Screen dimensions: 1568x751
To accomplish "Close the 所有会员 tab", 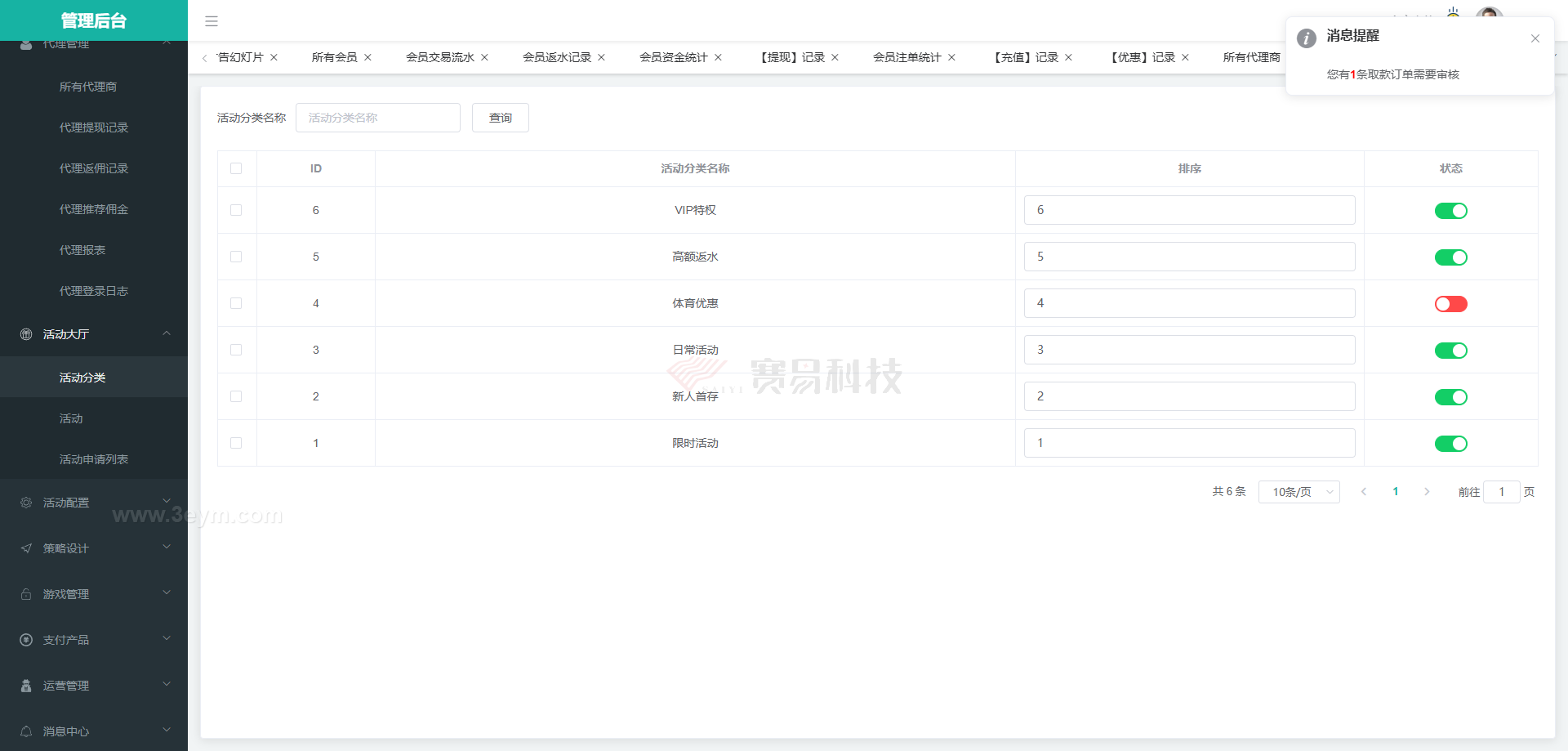I will 367,57.
